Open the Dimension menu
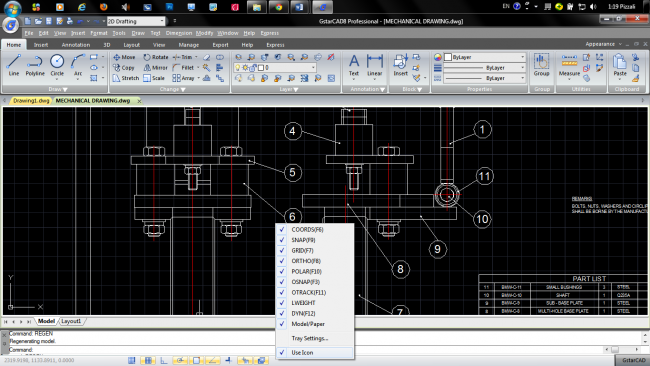The image size is (650, 366). point(179,33)
